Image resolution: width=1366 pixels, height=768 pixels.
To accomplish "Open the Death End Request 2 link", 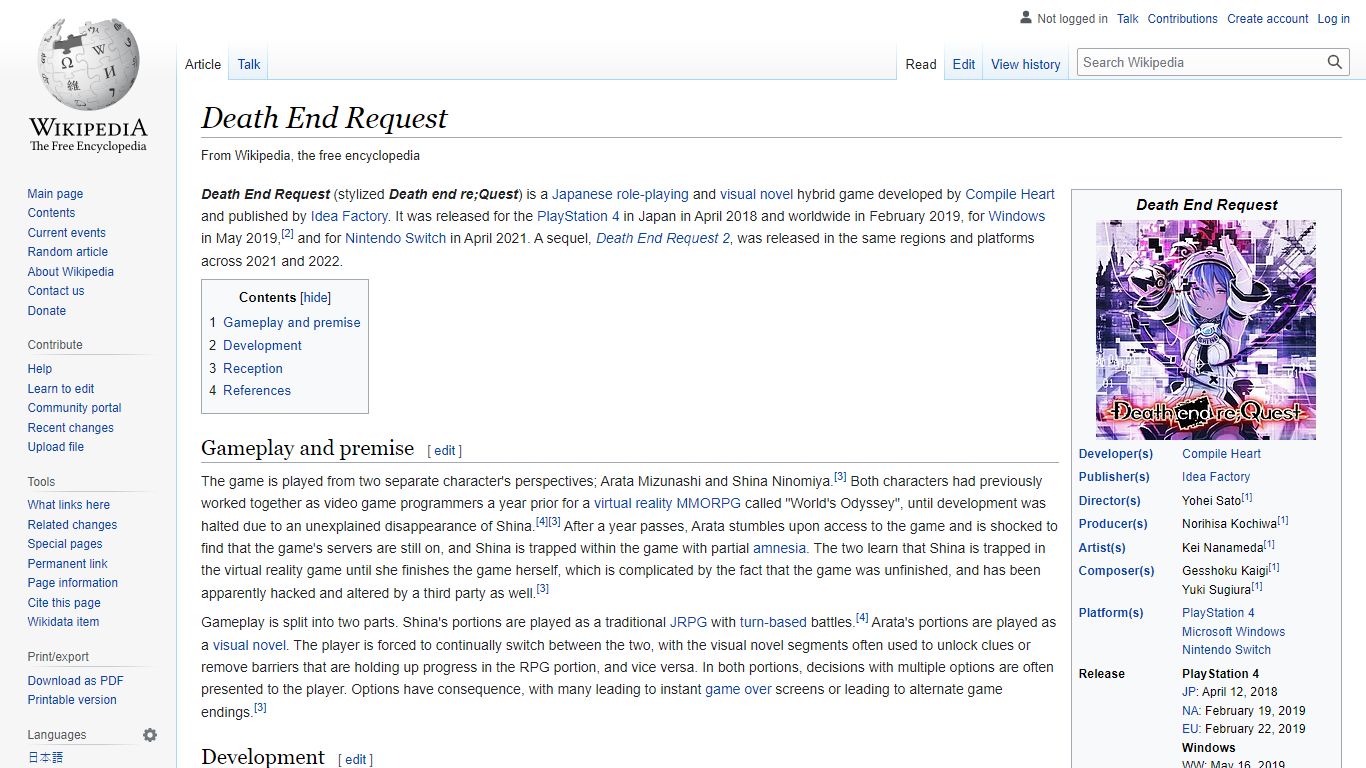I will pyautogui.click(x=663, y=238).
